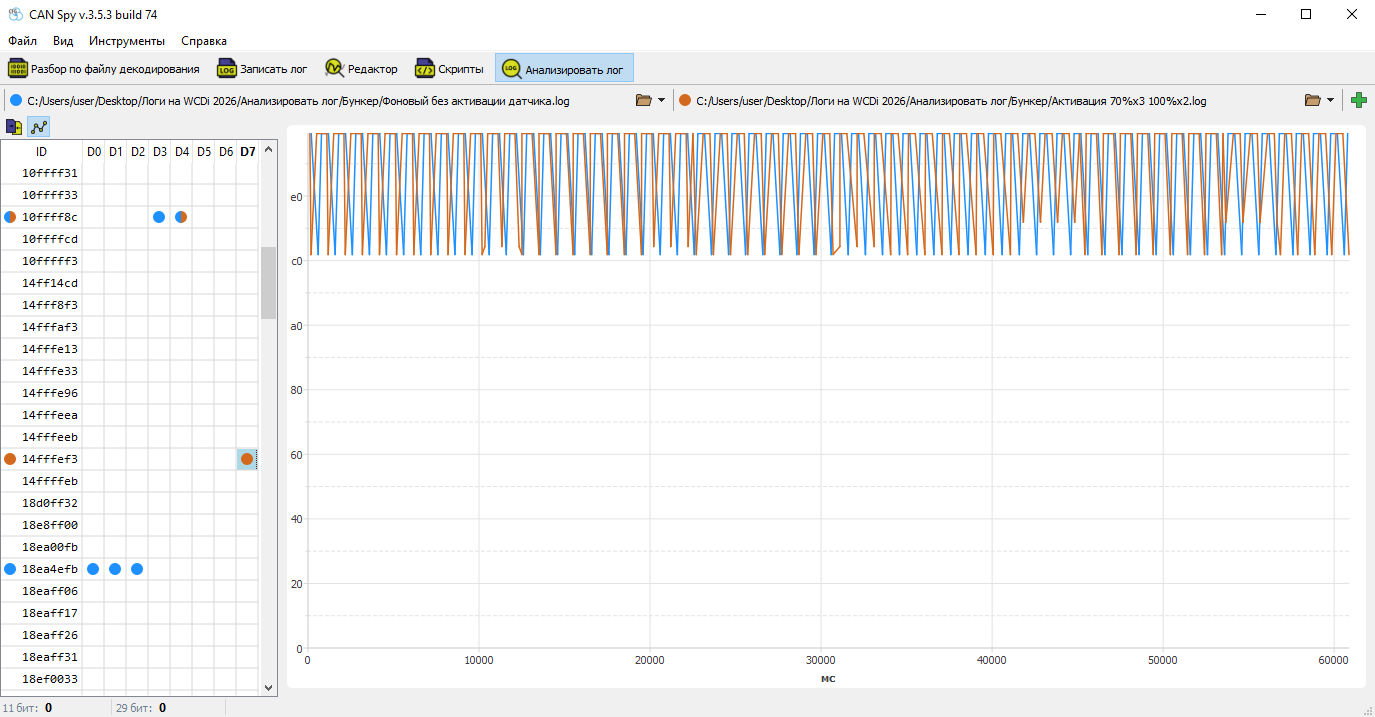
Task: Toggle the D3 marker for 10ffff8c
Action: click(x=159, y=217)
